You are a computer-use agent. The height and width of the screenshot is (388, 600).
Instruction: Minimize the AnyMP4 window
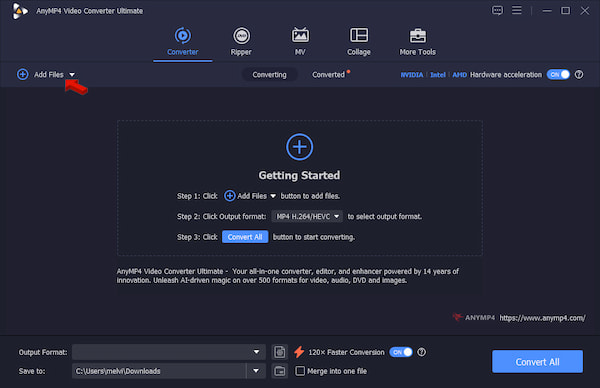pyautogui.click(x=547, y=11)
